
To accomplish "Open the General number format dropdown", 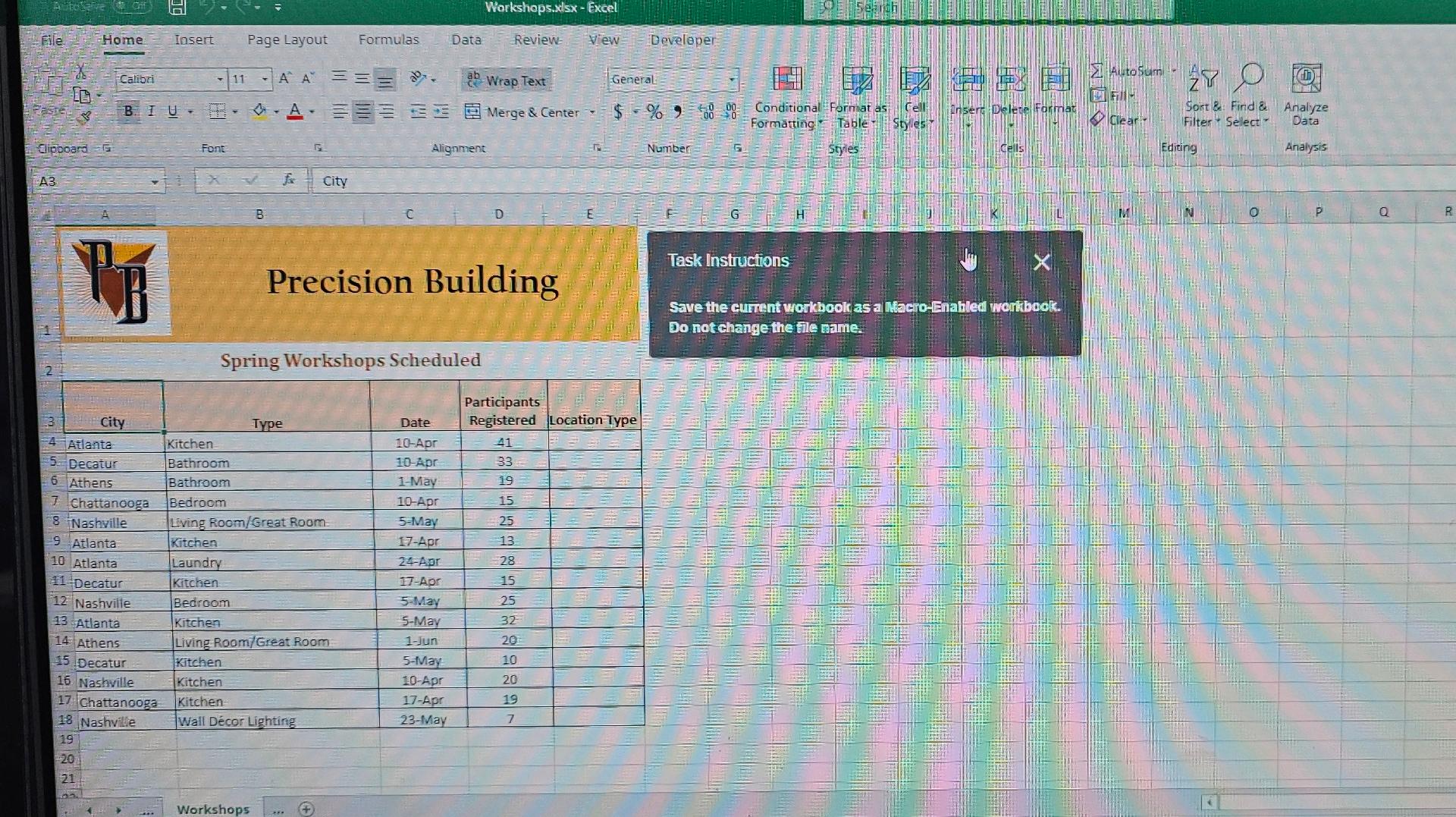I will coord(732,79).
